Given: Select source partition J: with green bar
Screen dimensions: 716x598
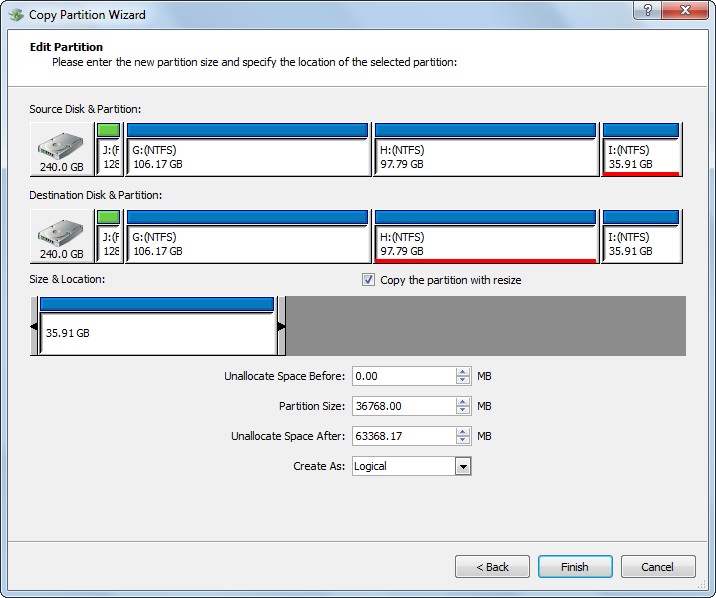Looking at the screenshot, I should (x=109, y=149).
